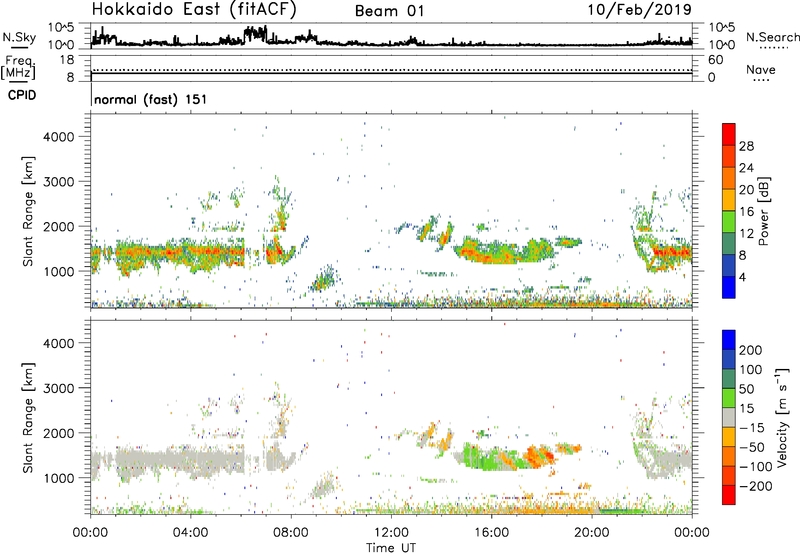Click the '04:00' time tick label
This screenshot has width=800, height=554.
(x=191, y=533)
